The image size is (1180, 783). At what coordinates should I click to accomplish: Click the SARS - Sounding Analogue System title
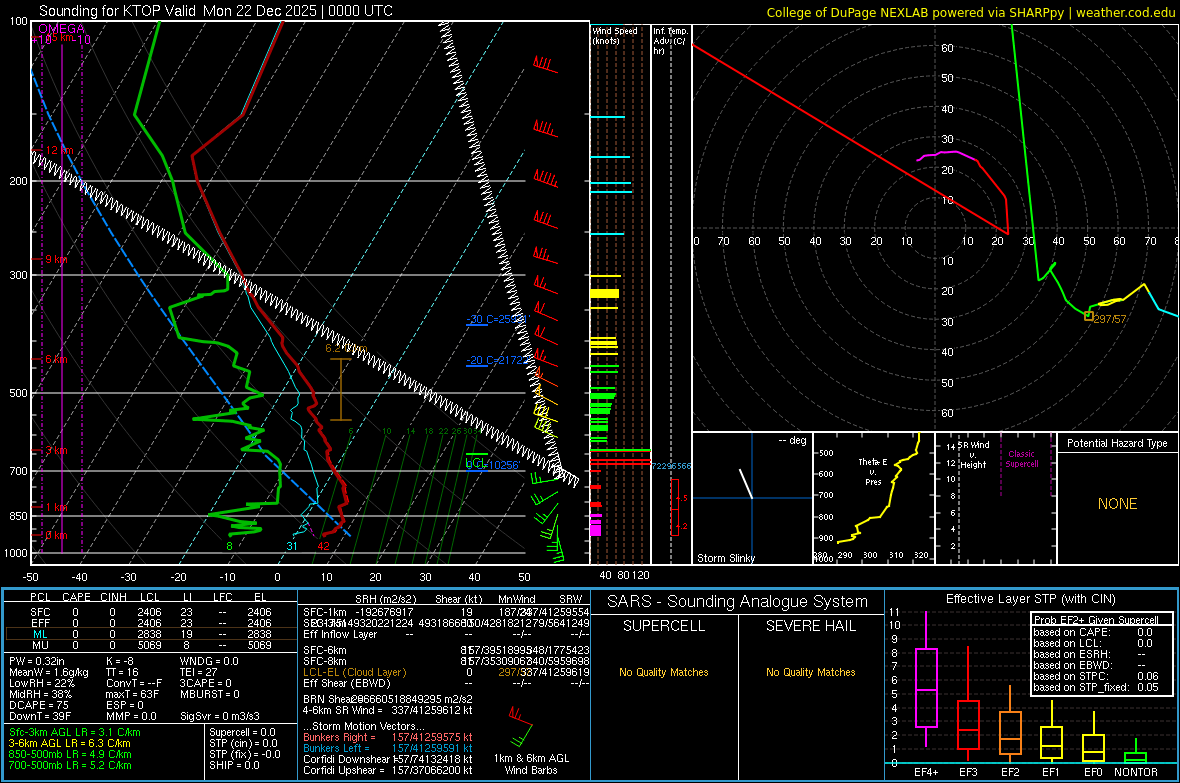coord(737,602)
